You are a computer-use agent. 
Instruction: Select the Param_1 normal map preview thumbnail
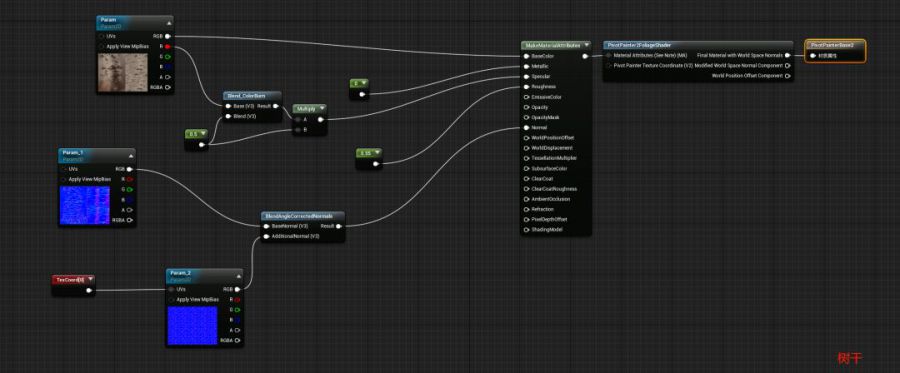click(x=85, y=205)
